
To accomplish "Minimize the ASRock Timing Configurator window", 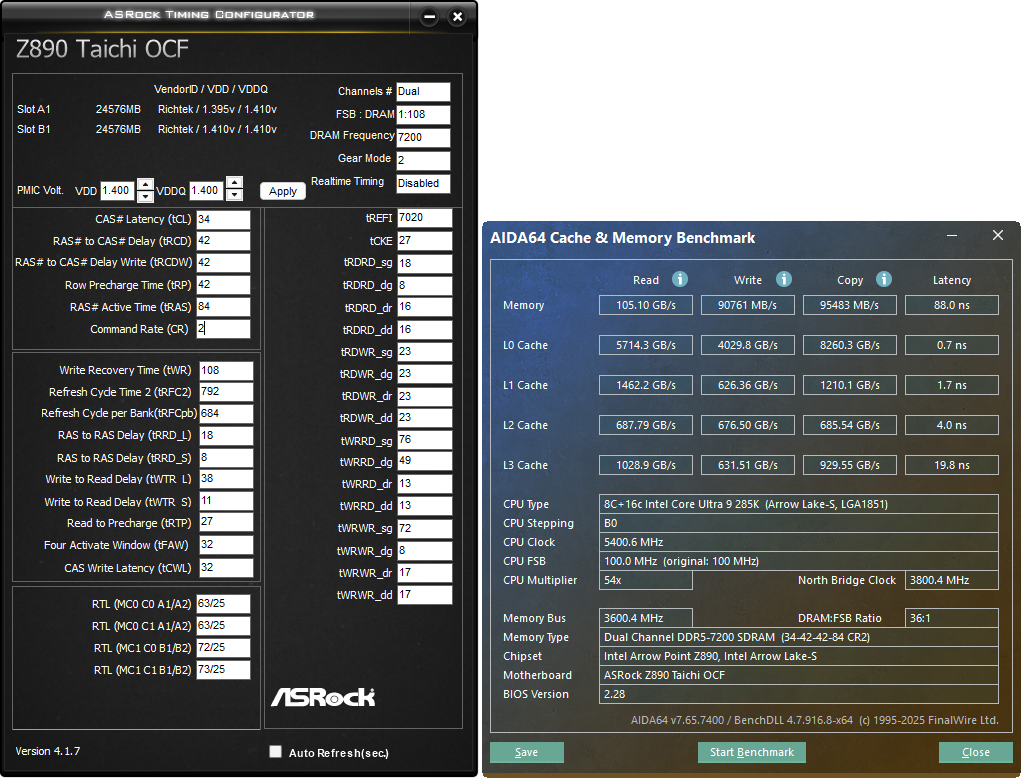I will (429, 17).
